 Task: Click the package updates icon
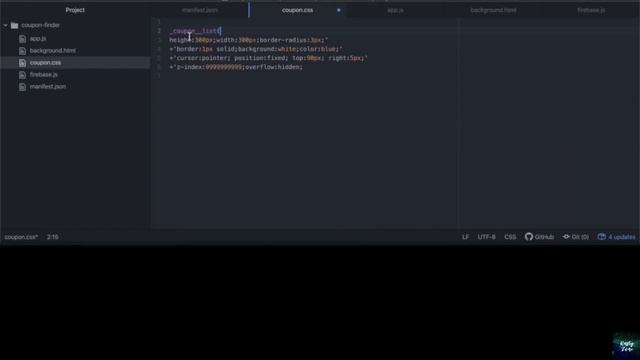click(602, 237)
